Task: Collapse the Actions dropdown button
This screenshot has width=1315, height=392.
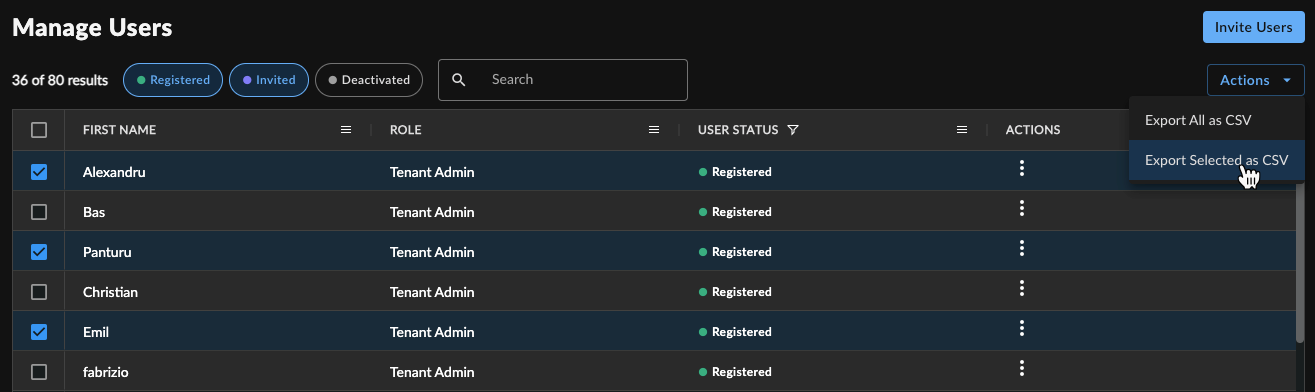Action: click(x=1255, y=80)
